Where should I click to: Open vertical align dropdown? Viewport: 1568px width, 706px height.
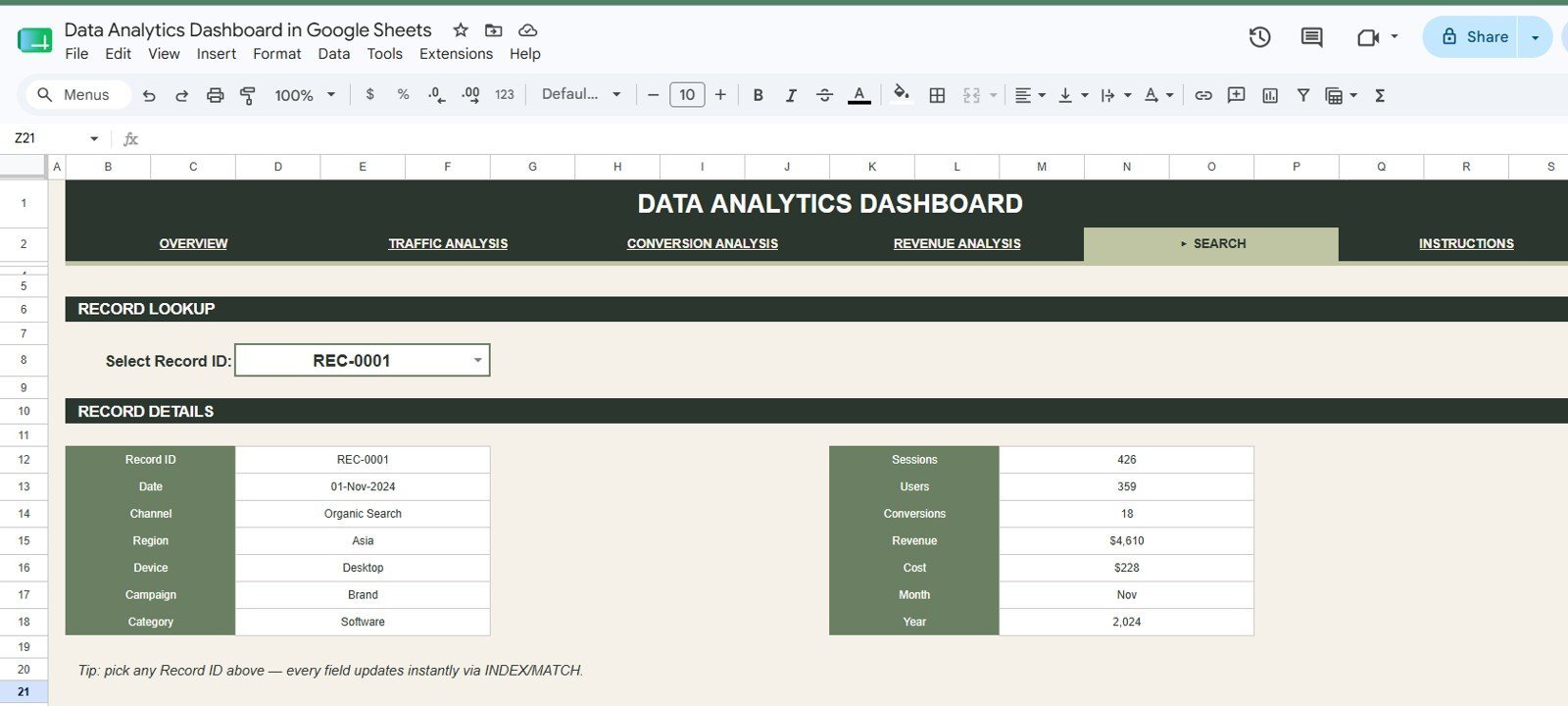(1073, 95)
